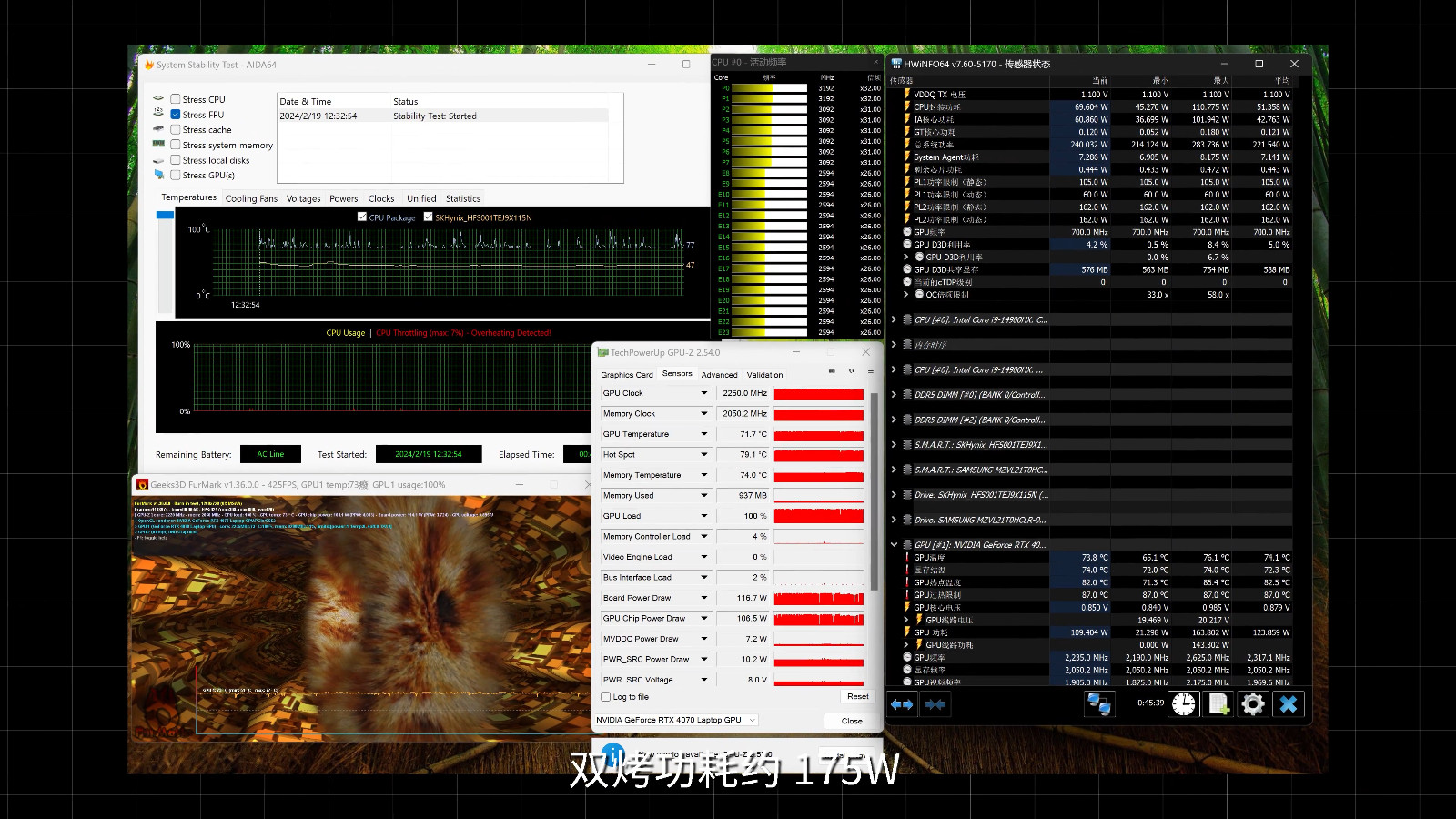
Task: Expand OC倍频限制 sub-item in HWiNFO
Action: [906, 295]
